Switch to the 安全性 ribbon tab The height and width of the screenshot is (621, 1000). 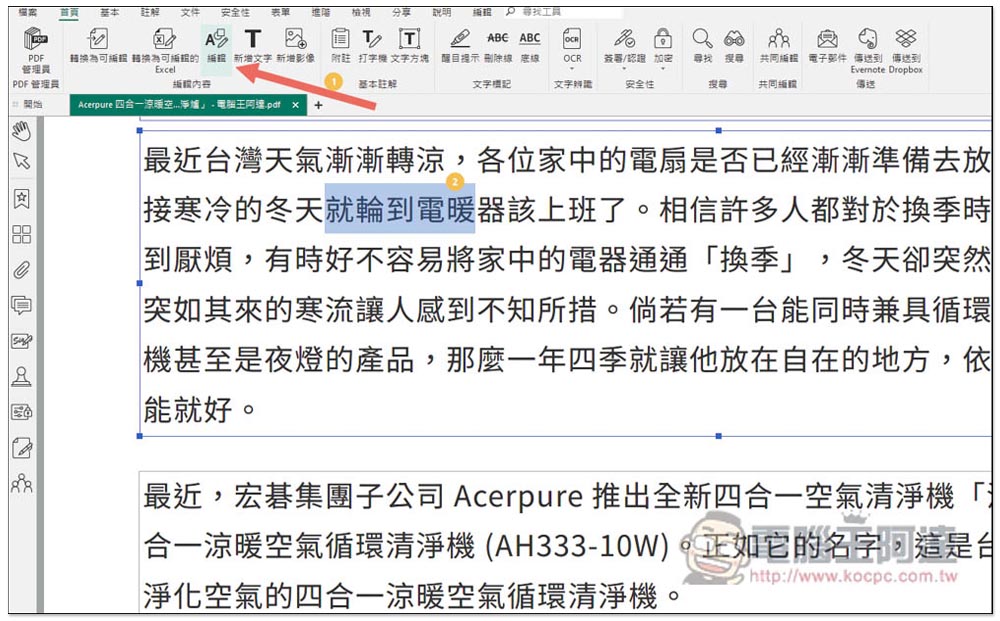tap(235, 11)
